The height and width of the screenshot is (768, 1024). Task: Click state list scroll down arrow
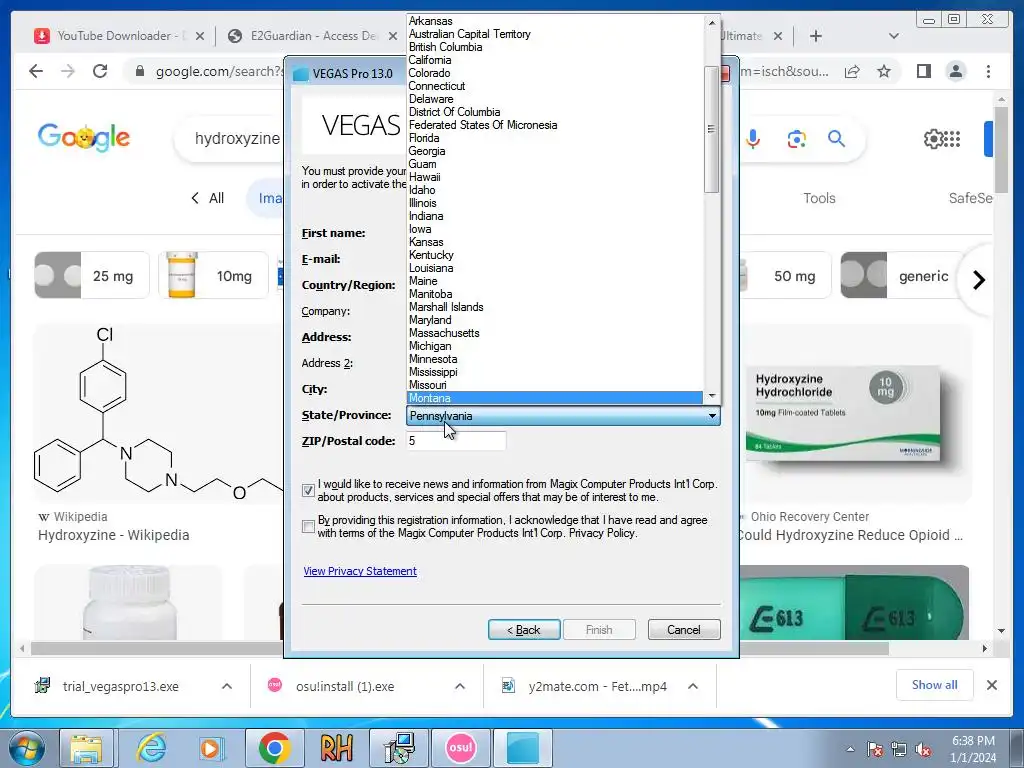point(712,396)
